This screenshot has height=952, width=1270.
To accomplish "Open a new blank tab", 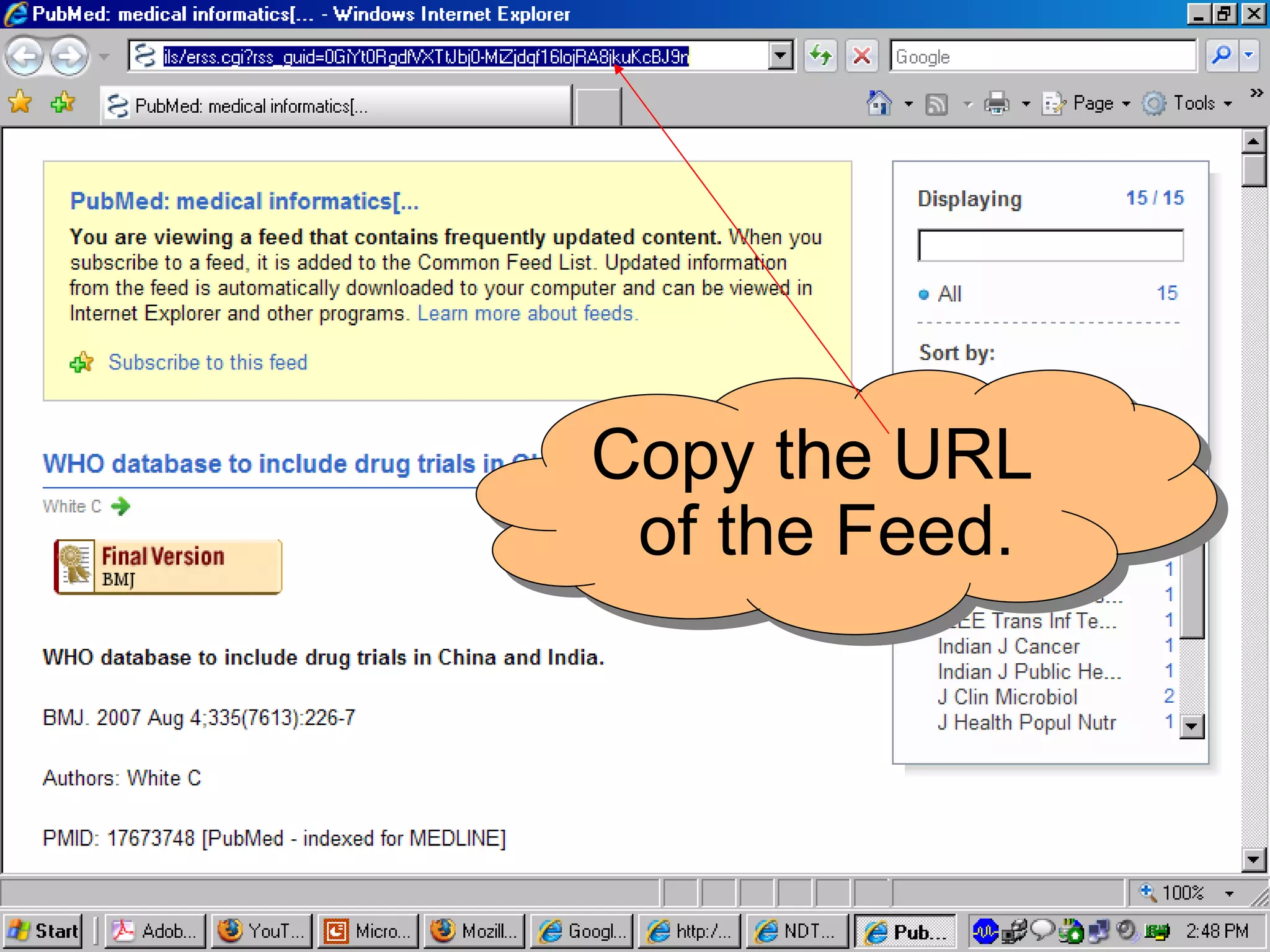I will click(x=598, y=107).
